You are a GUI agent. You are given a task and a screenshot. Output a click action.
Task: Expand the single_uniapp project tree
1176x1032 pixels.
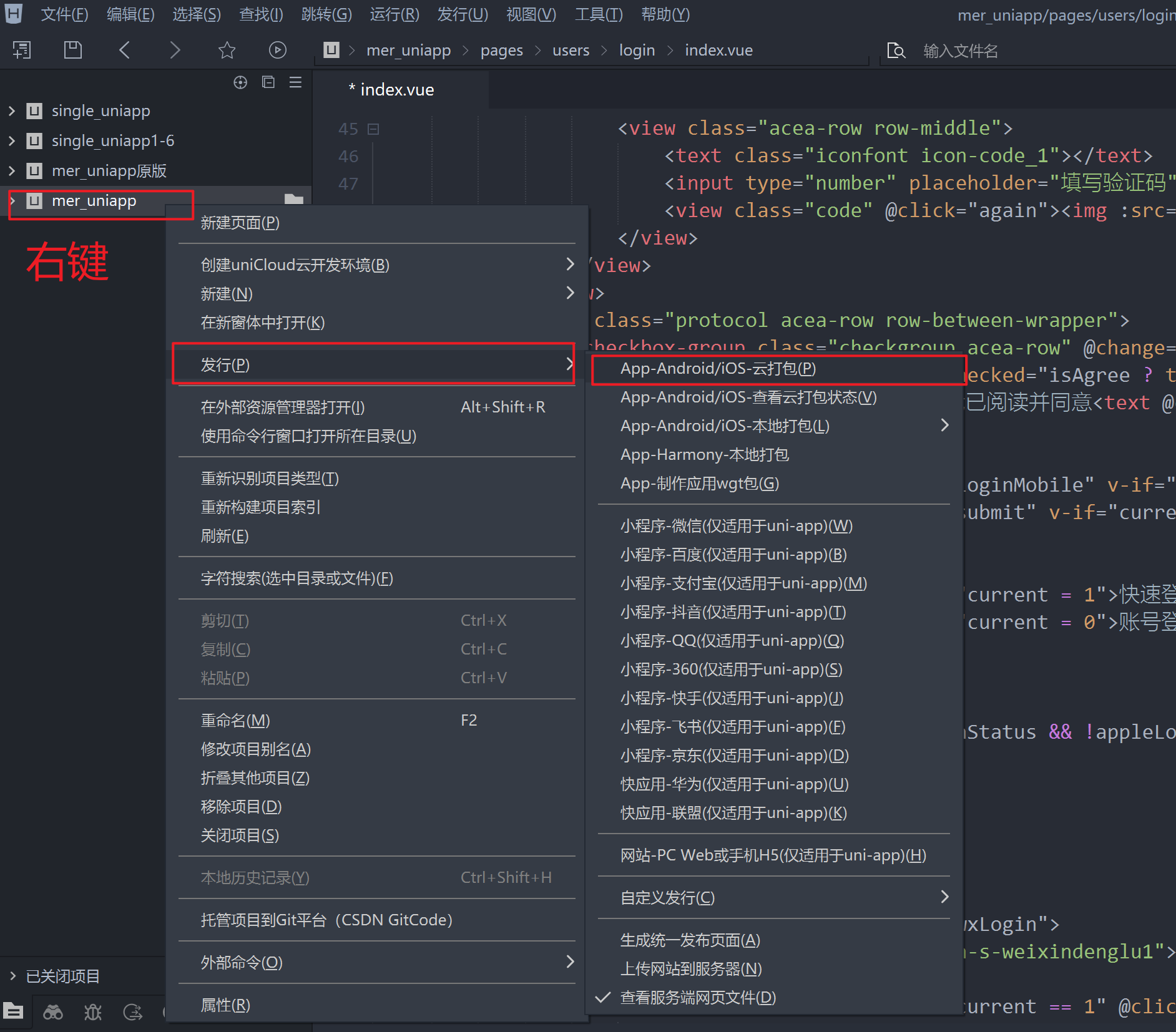12,111
